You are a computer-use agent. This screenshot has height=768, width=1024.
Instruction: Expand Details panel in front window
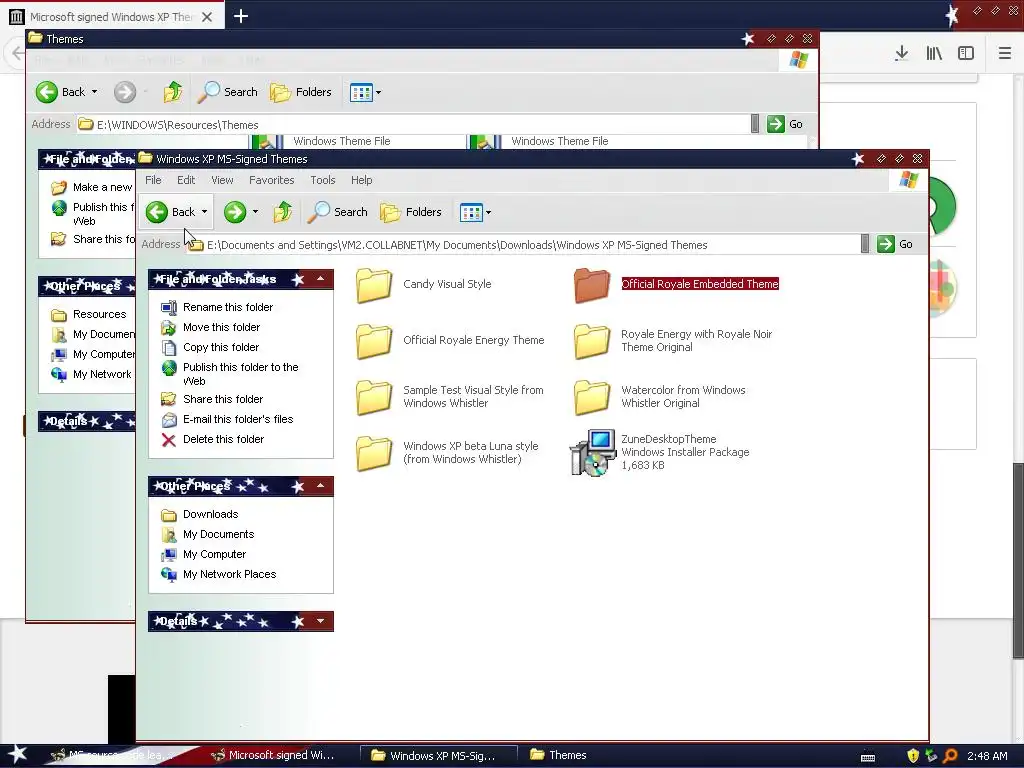click(x=321, y=621)
